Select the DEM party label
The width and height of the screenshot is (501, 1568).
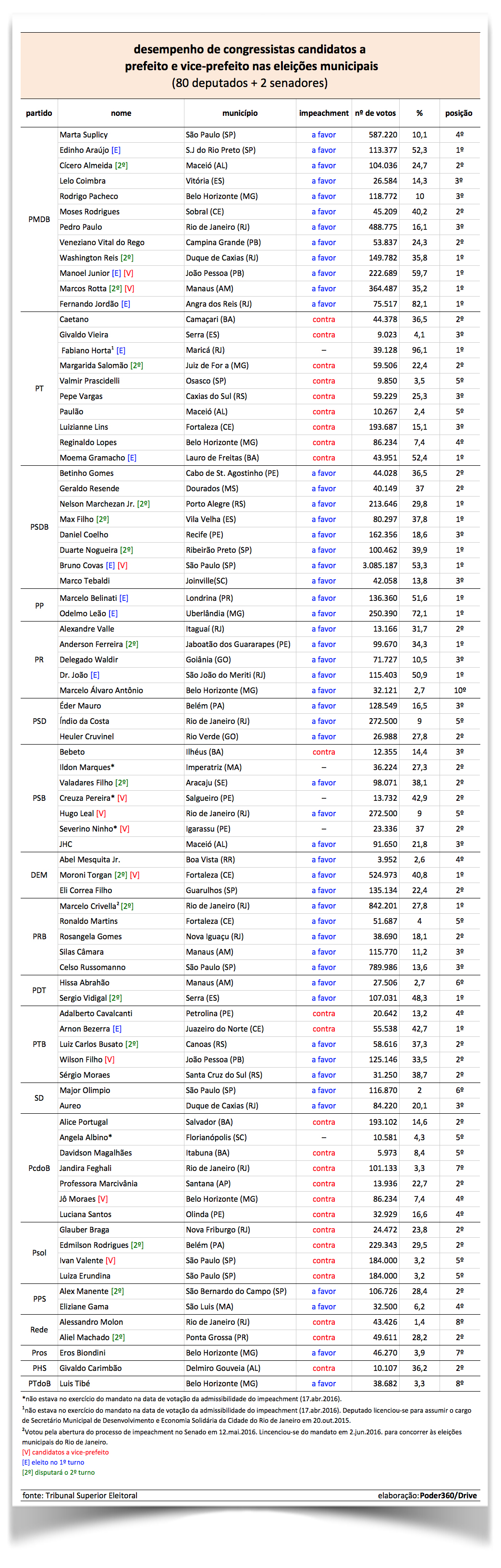[39, 875]
